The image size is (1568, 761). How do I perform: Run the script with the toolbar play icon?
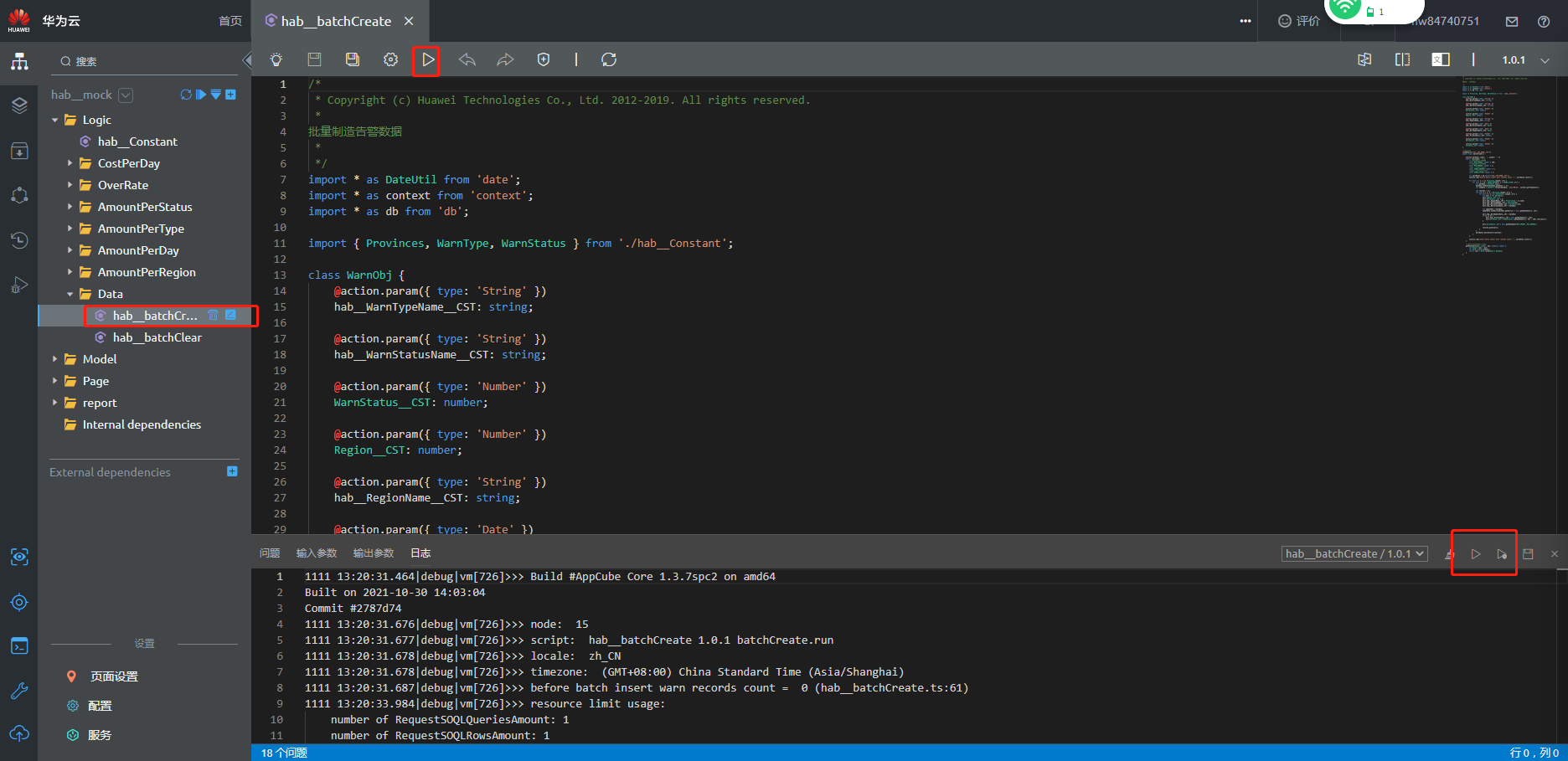(x=428, y=59)
